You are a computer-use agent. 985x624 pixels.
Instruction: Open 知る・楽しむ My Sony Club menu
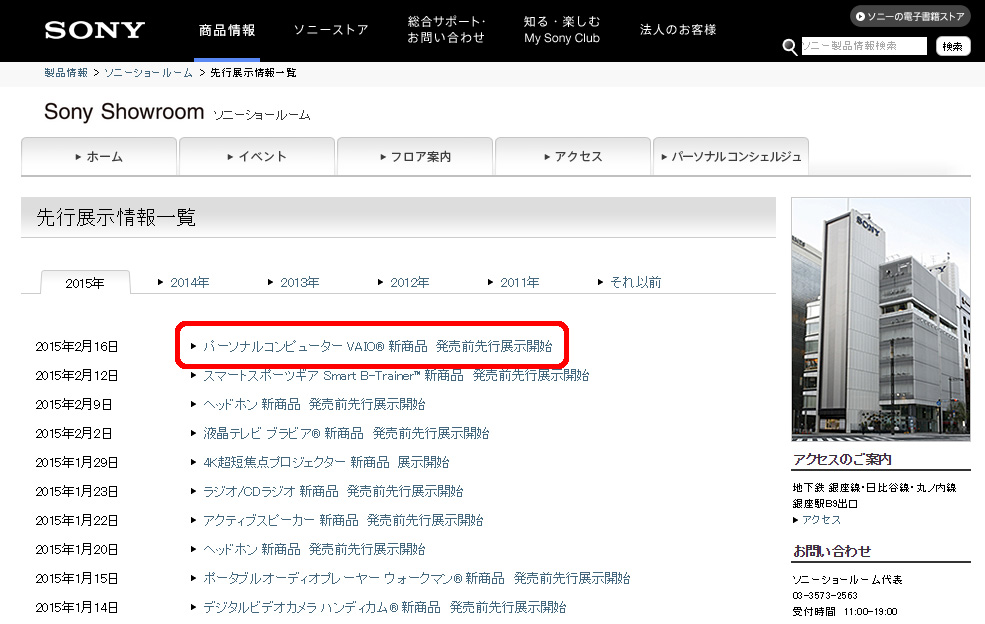(562, 30)
